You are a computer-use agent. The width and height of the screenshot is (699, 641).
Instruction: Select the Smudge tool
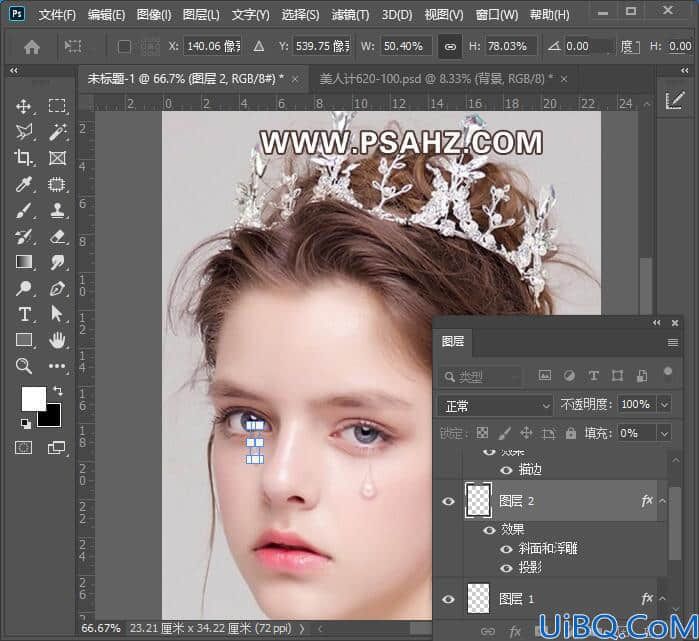click(x=58, y=262)
